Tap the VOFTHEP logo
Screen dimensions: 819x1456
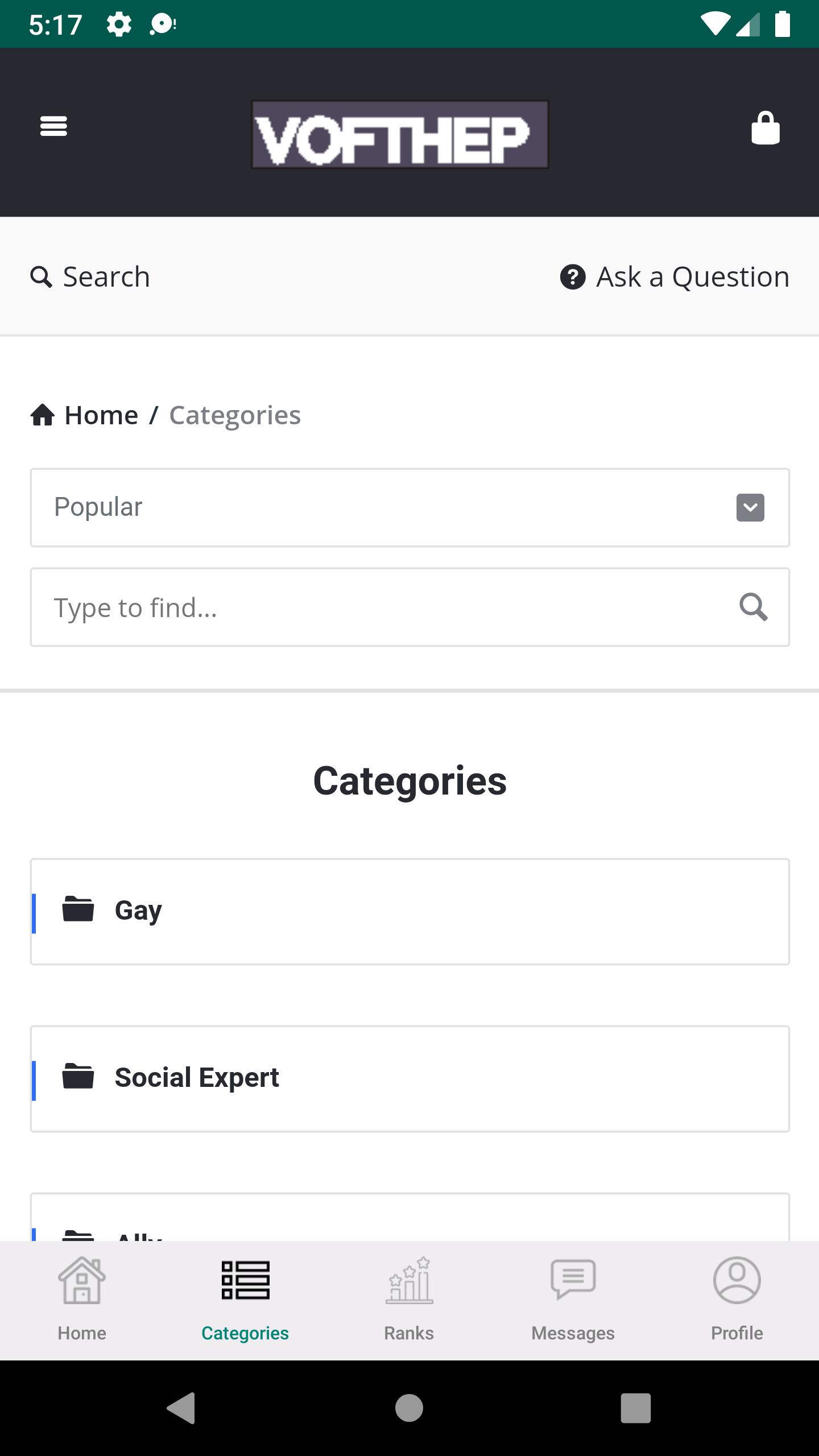click(400, 134)
